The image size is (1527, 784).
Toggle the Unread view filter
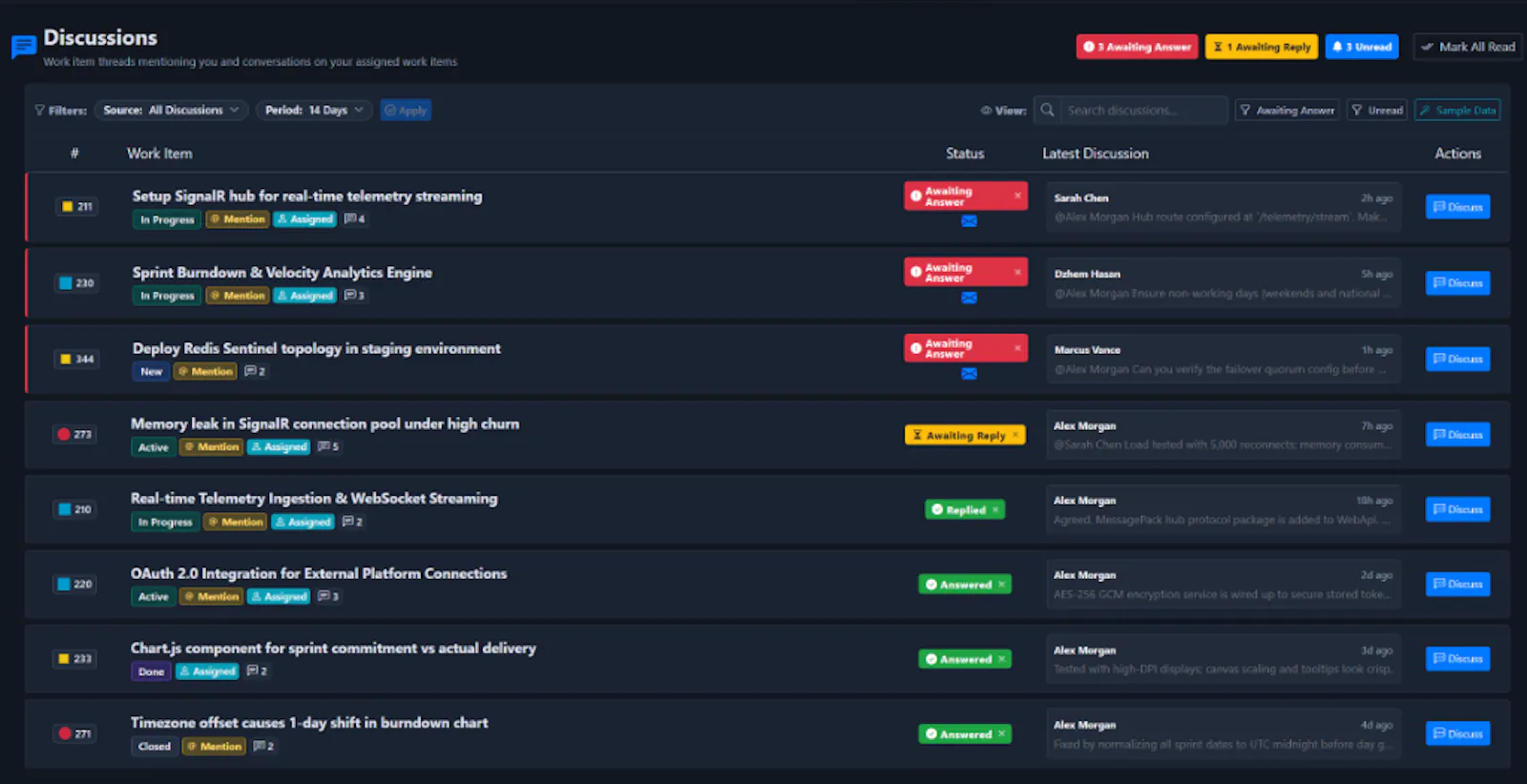coord(1377,111)
